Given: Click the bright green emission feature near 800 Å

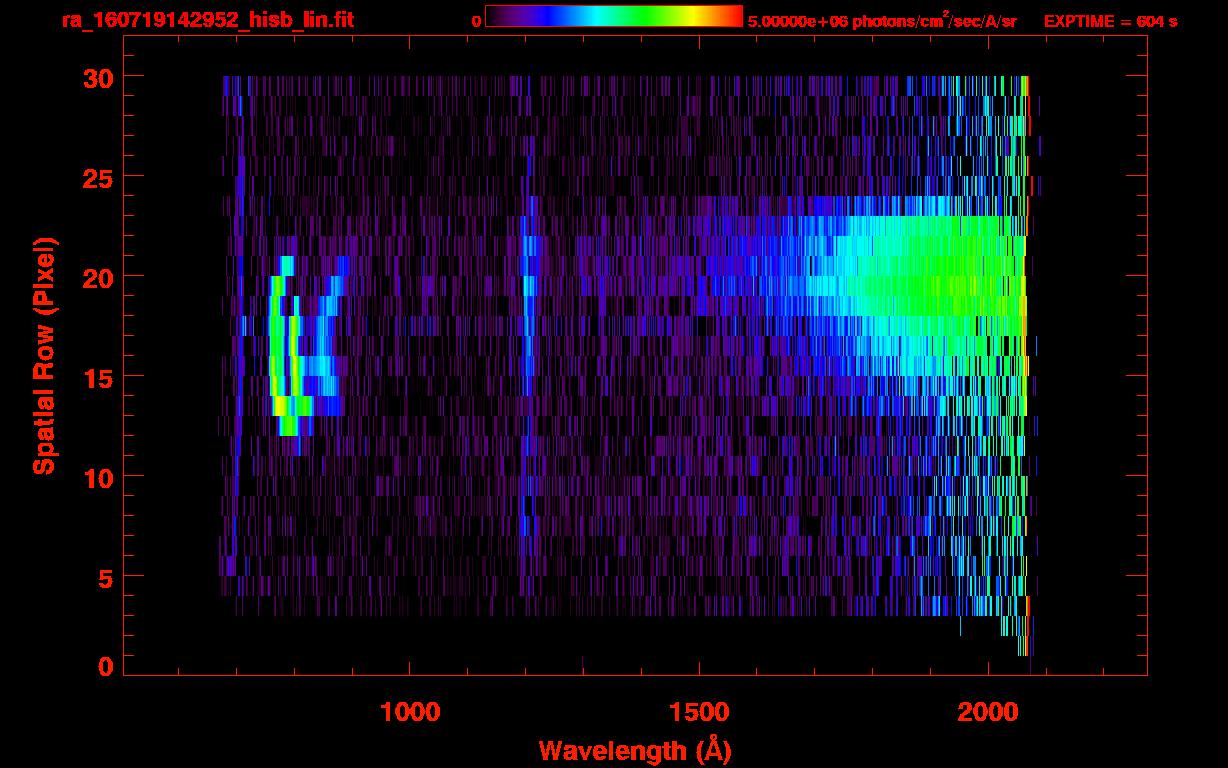Looking at the screenshot, I should 287,346.
